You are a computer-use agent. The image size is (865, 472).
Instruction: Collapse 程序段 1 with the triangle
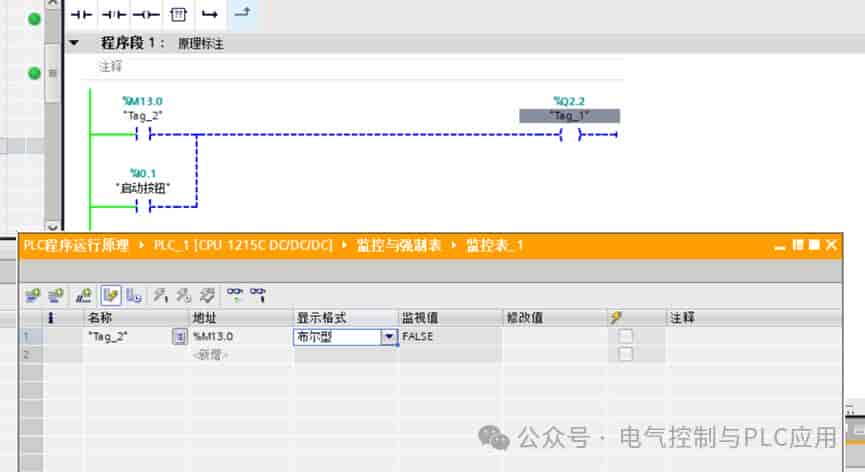(x=74, y=42)
